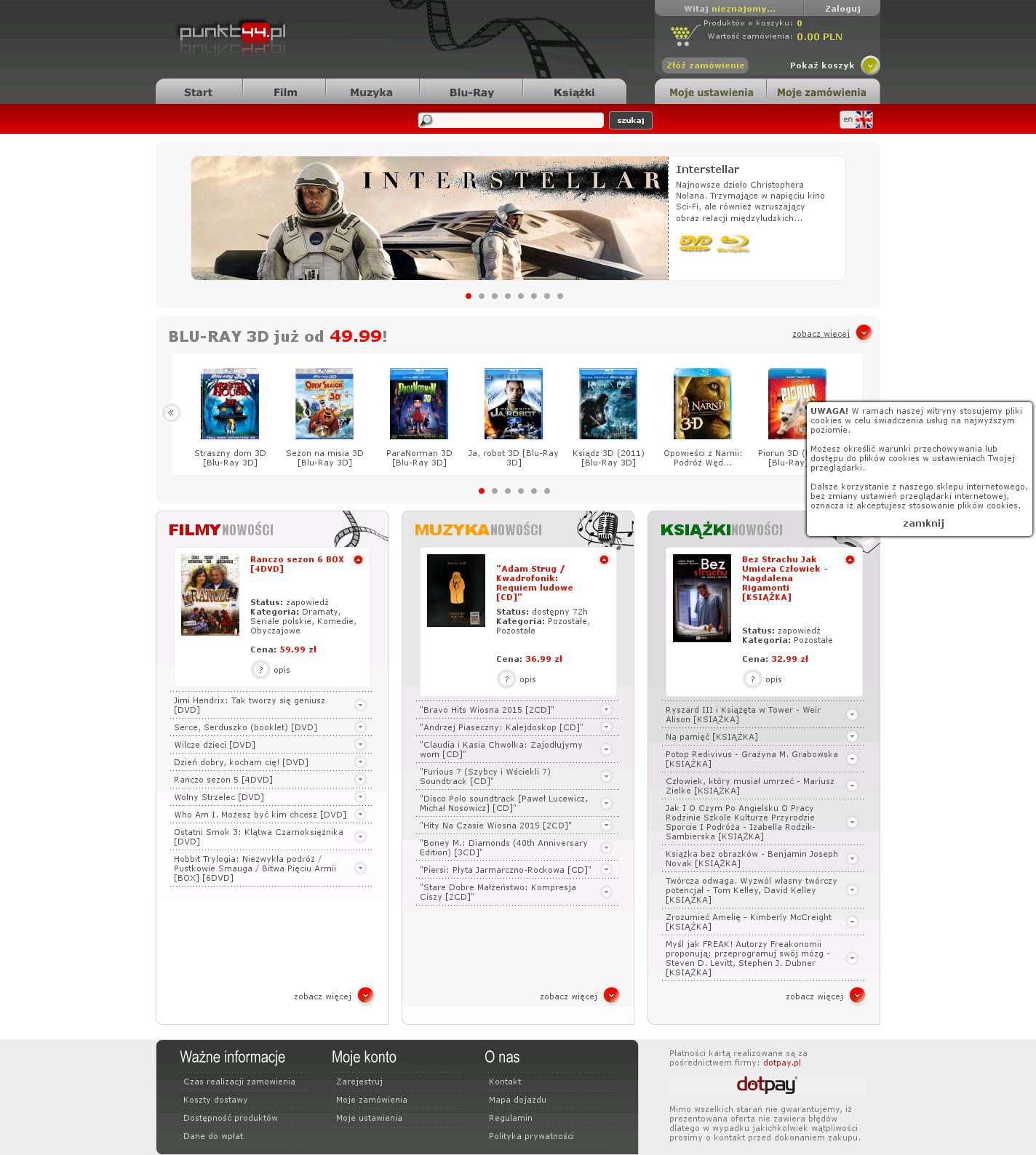Click the DVD format logo under Interstellar
Viewport: 1036px width, 1155px height.
point(695,244)
